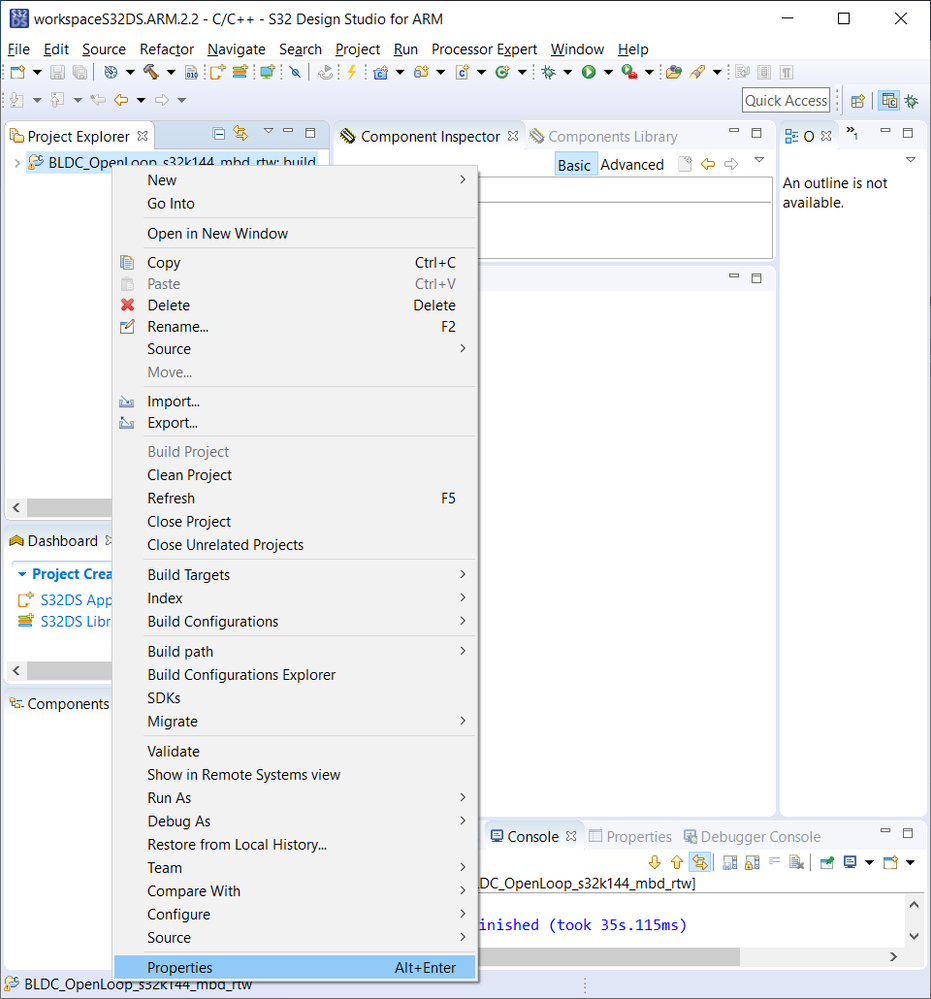Viewport: 931px width, 999px height.
Task: Click the New C source folder icon
Action: pos(421,72)
